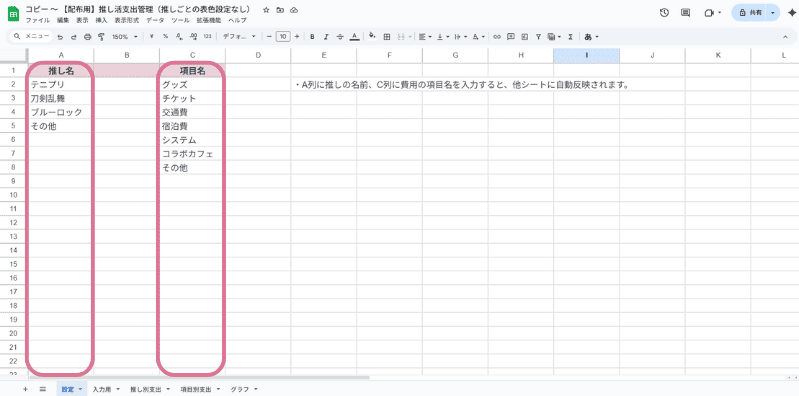The image size is (799, 396).
Task: Star this spreadsheet document
Action: [266, 10]
